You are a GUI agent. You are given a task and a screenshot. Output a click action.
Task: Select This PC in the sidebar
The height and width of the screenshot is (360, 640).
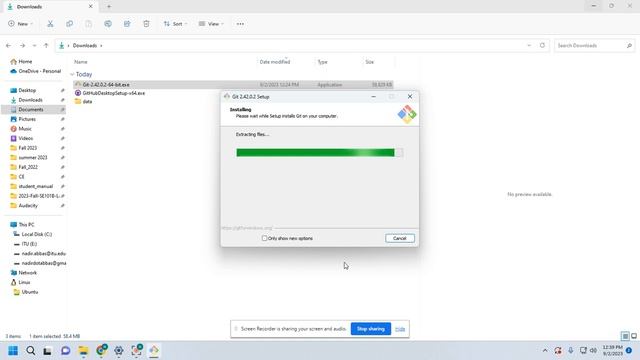point(27,224)
